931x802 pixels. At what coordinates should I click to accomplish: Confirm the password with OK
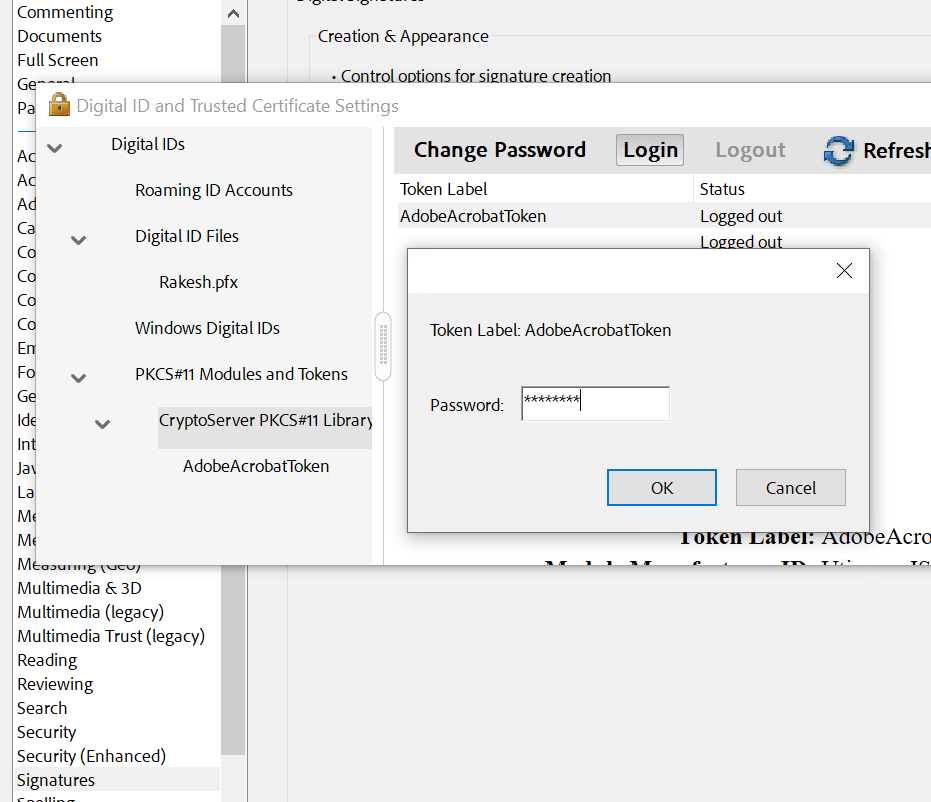point(661,487)
